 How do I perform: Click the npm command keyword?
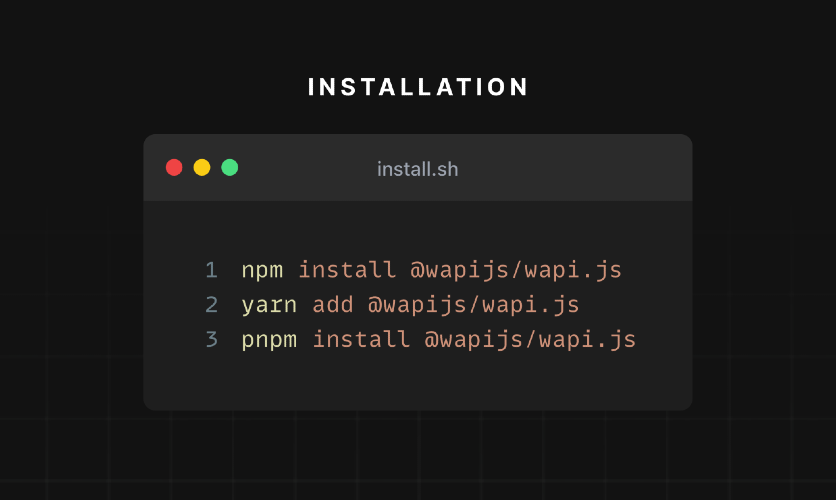[262, 271]
